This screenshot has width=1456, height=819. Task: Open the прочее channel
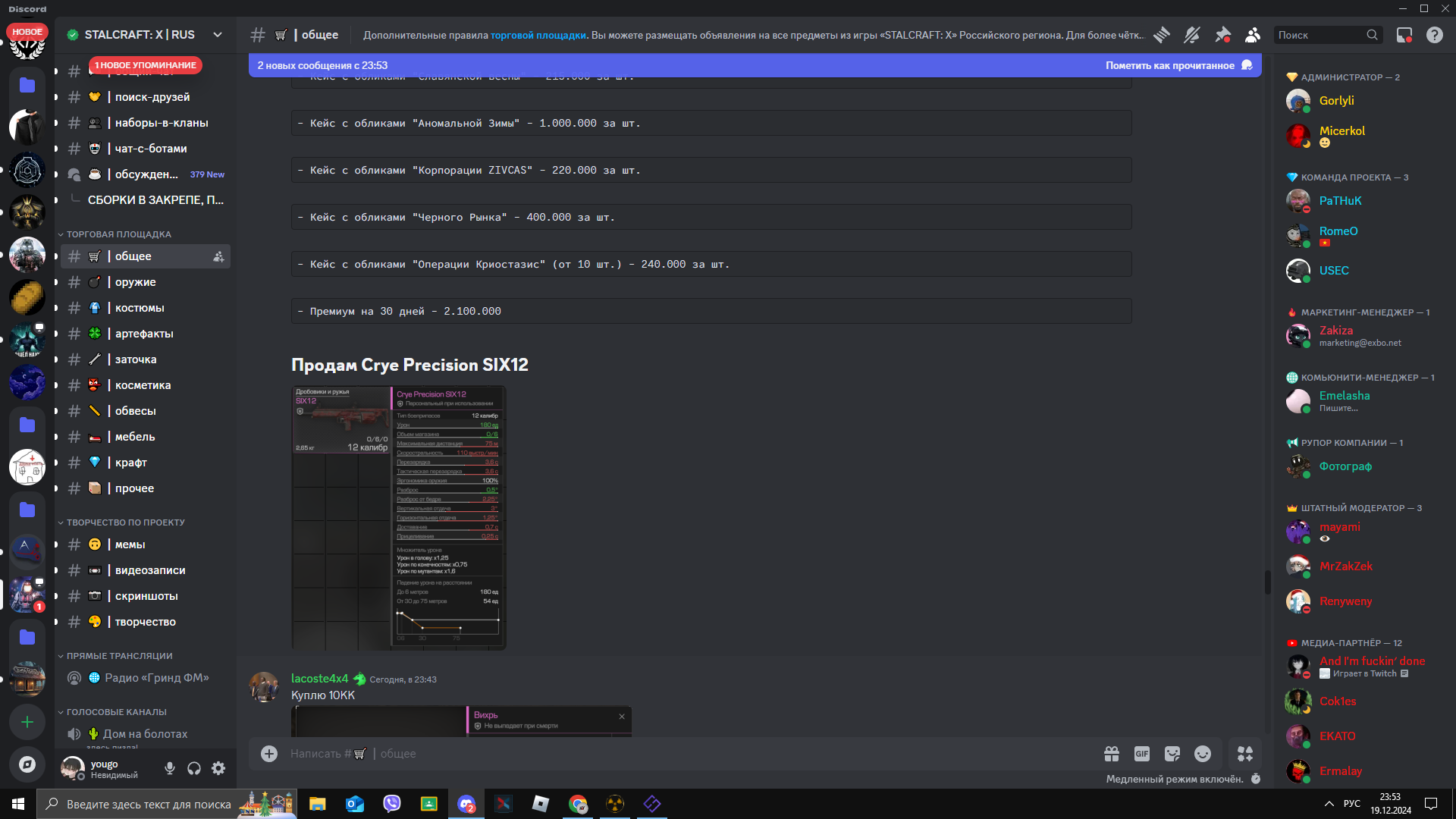coord(146,488)
